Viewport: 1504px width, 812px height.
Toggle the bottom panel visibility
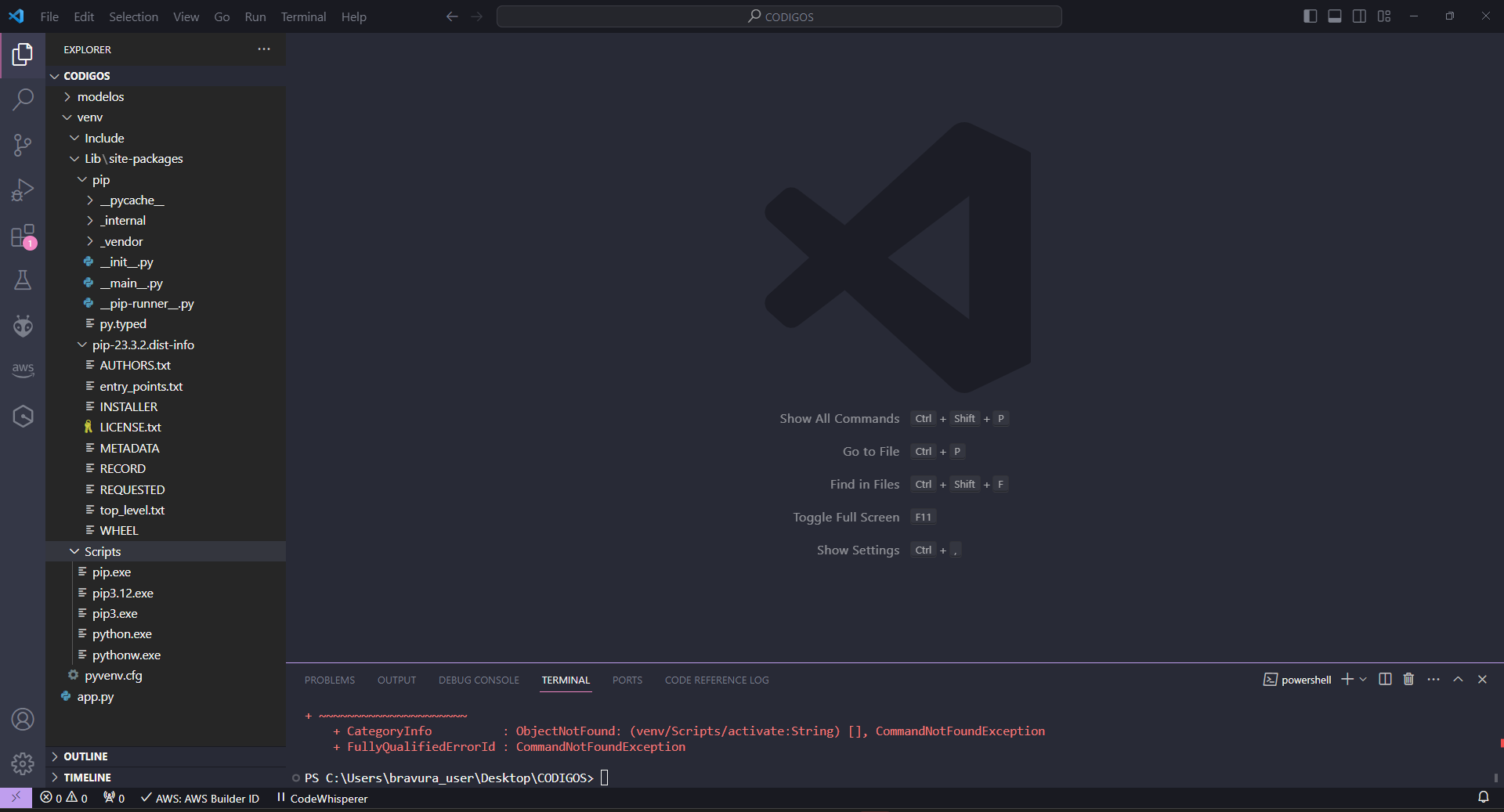coord(1335,16)
